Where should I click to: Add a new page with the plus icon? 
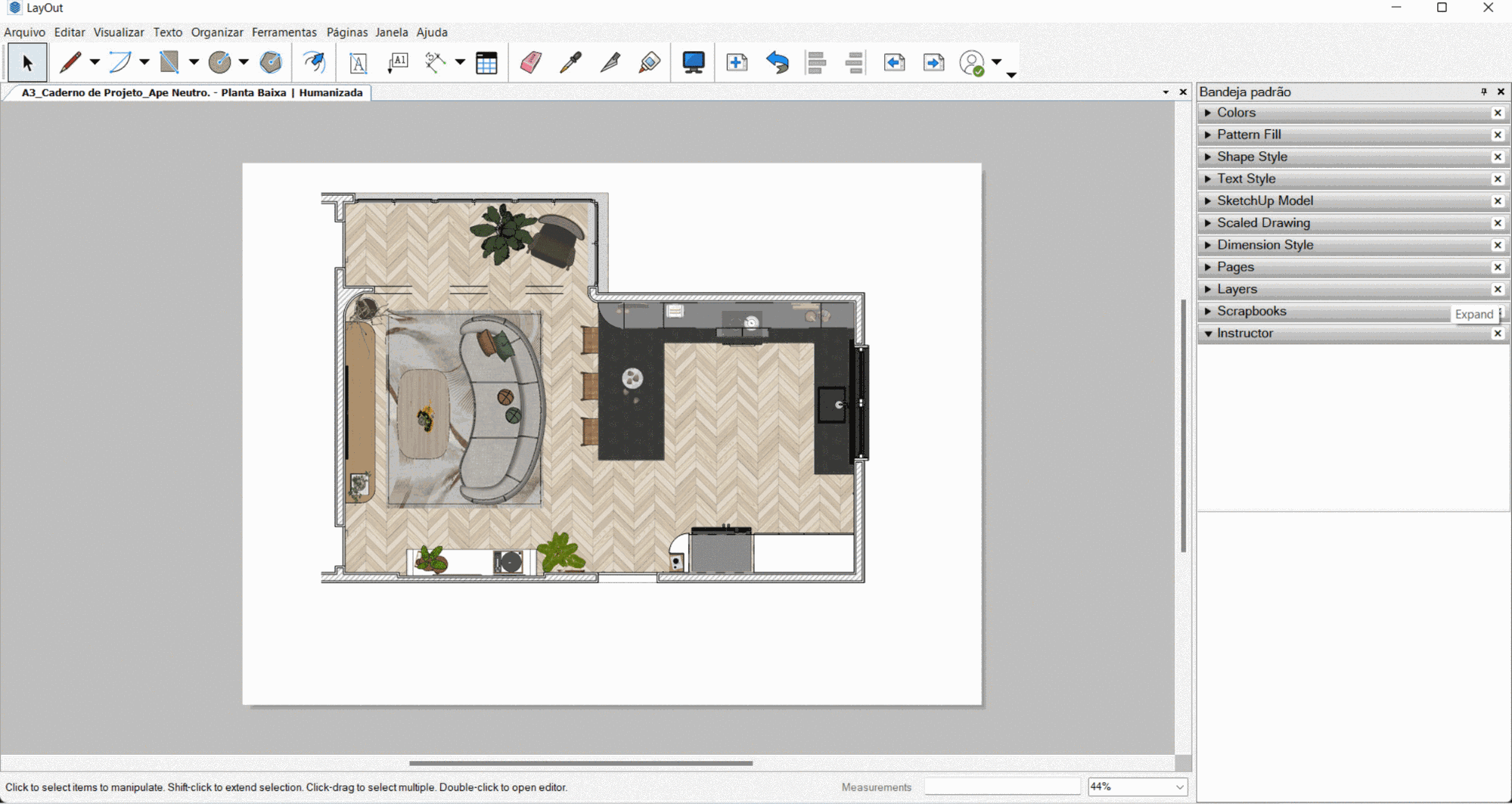tap(737, 62)
